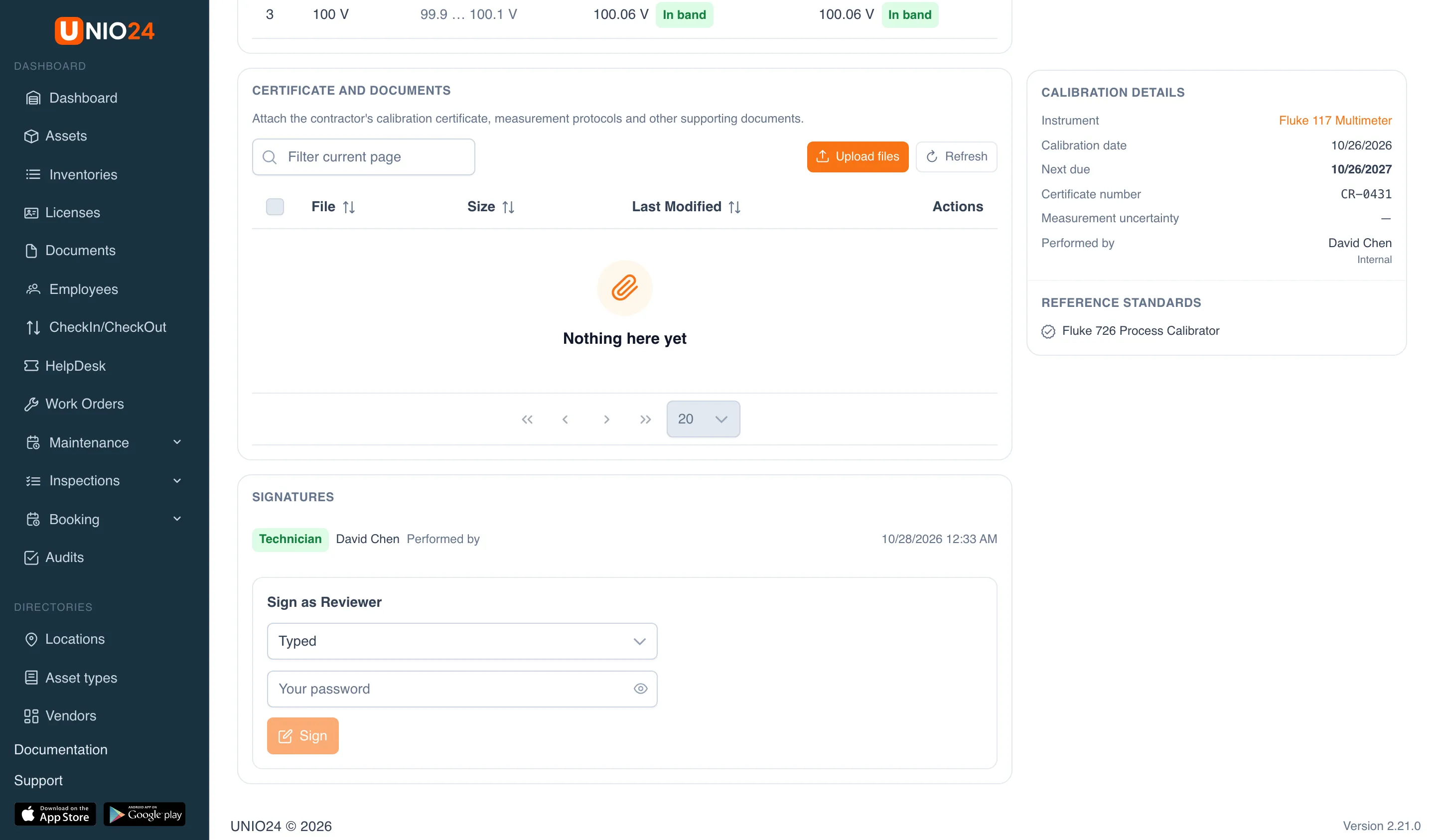This screenshot has width=1435, height=840.
Task: Expand the Booking menu
Action: tap(105, 519)
